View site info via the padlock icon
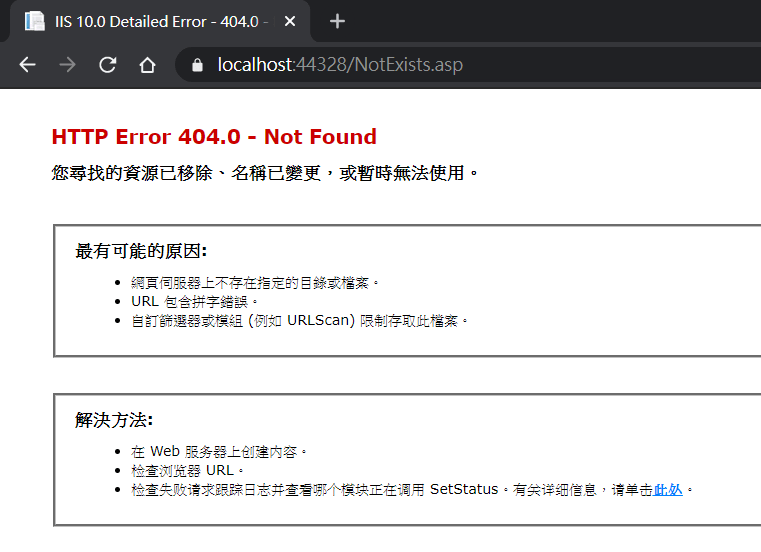 point(197,65)
